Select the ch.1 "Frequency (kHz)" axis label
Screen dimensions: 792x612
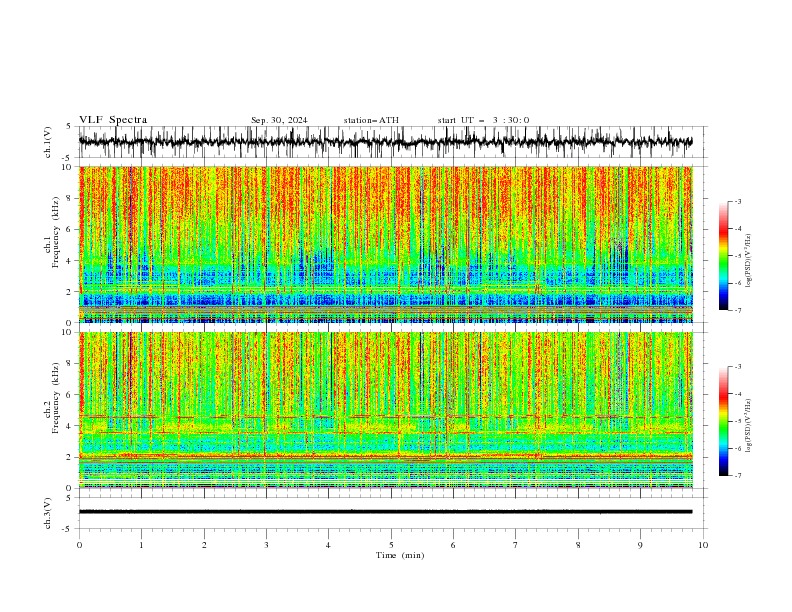tap(55, 233)
